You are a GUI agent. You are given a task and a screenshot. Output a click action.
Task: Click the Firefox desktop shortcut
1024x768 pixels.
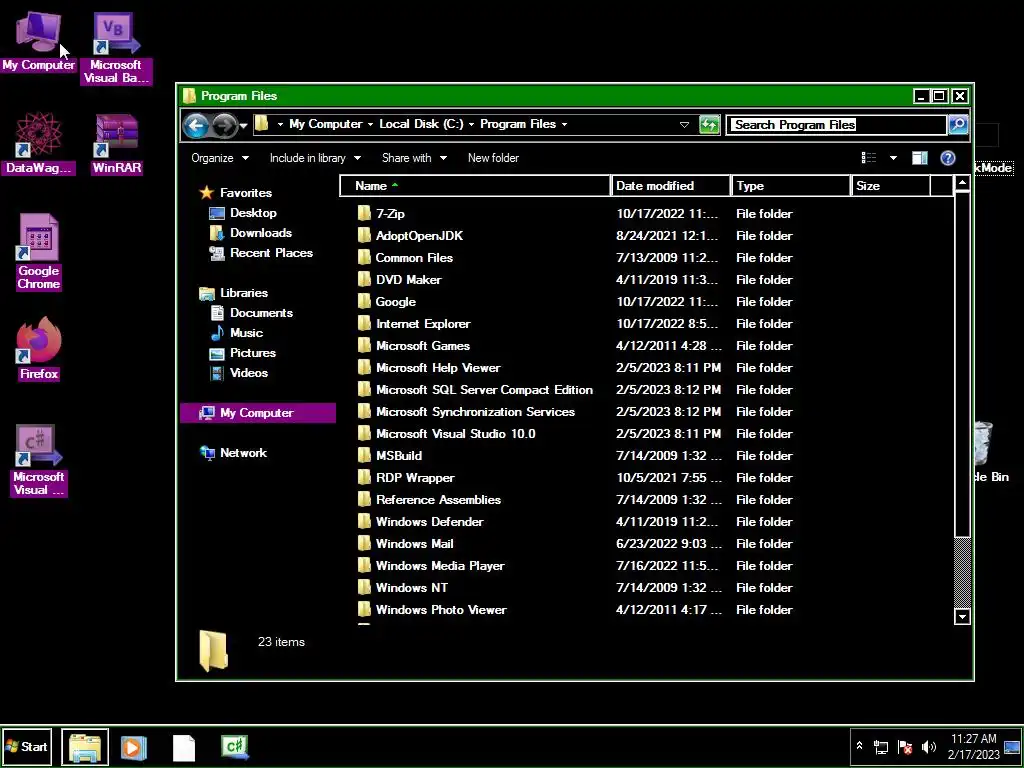[39, 348]
